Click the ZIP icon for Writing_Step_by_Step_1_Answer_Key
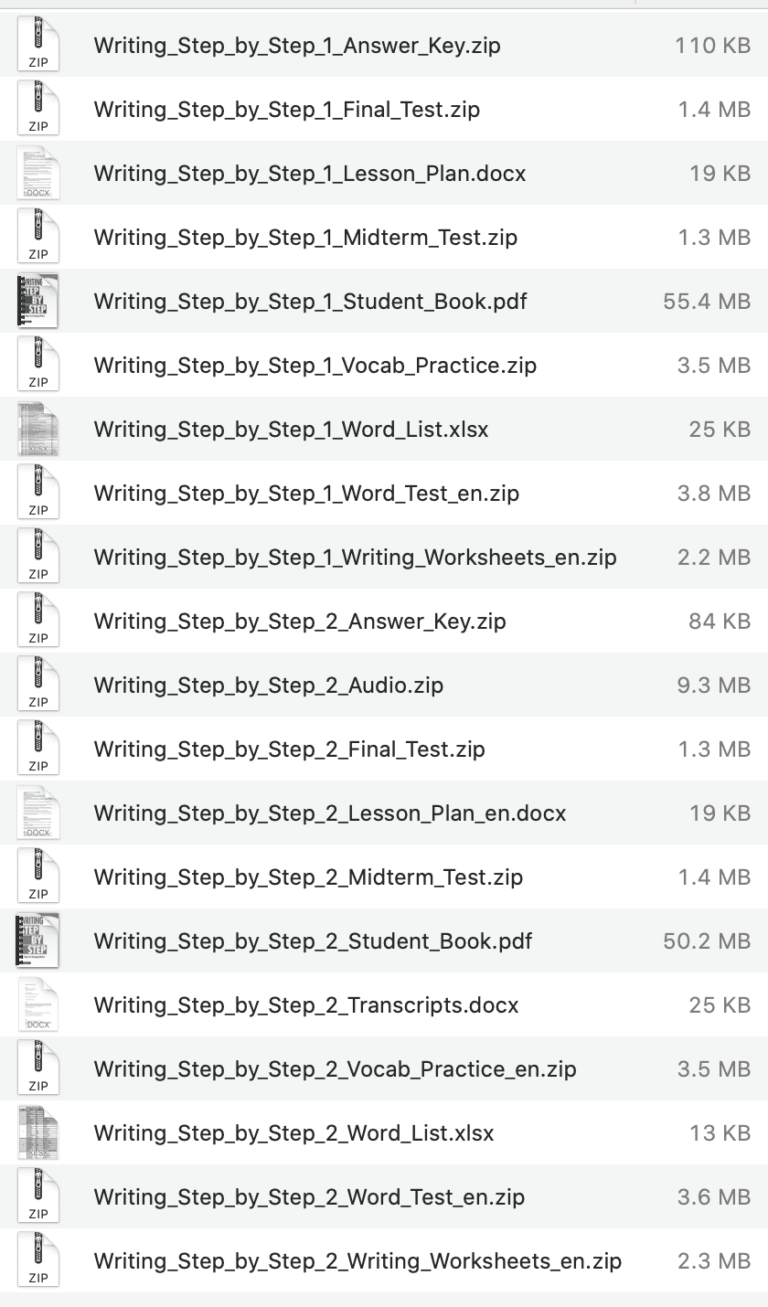Viewport: 768px width, 1307px height. (37, 45)
